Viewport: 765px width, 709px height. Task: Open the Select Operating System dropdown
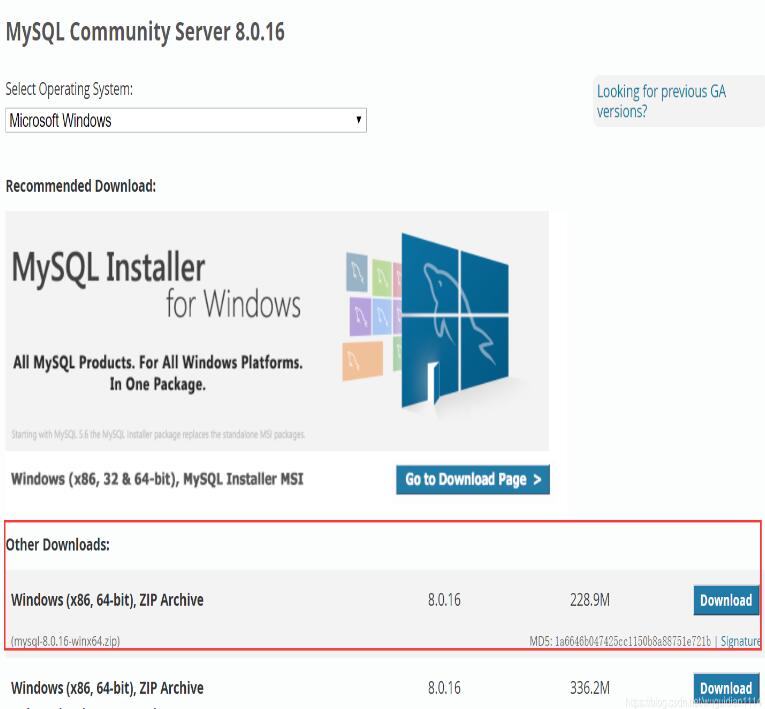185,120
